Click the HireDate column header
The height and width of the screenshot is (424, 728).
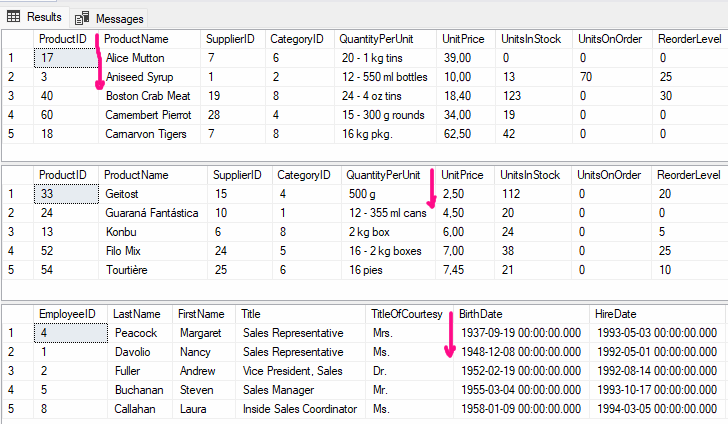coord(616,313)
